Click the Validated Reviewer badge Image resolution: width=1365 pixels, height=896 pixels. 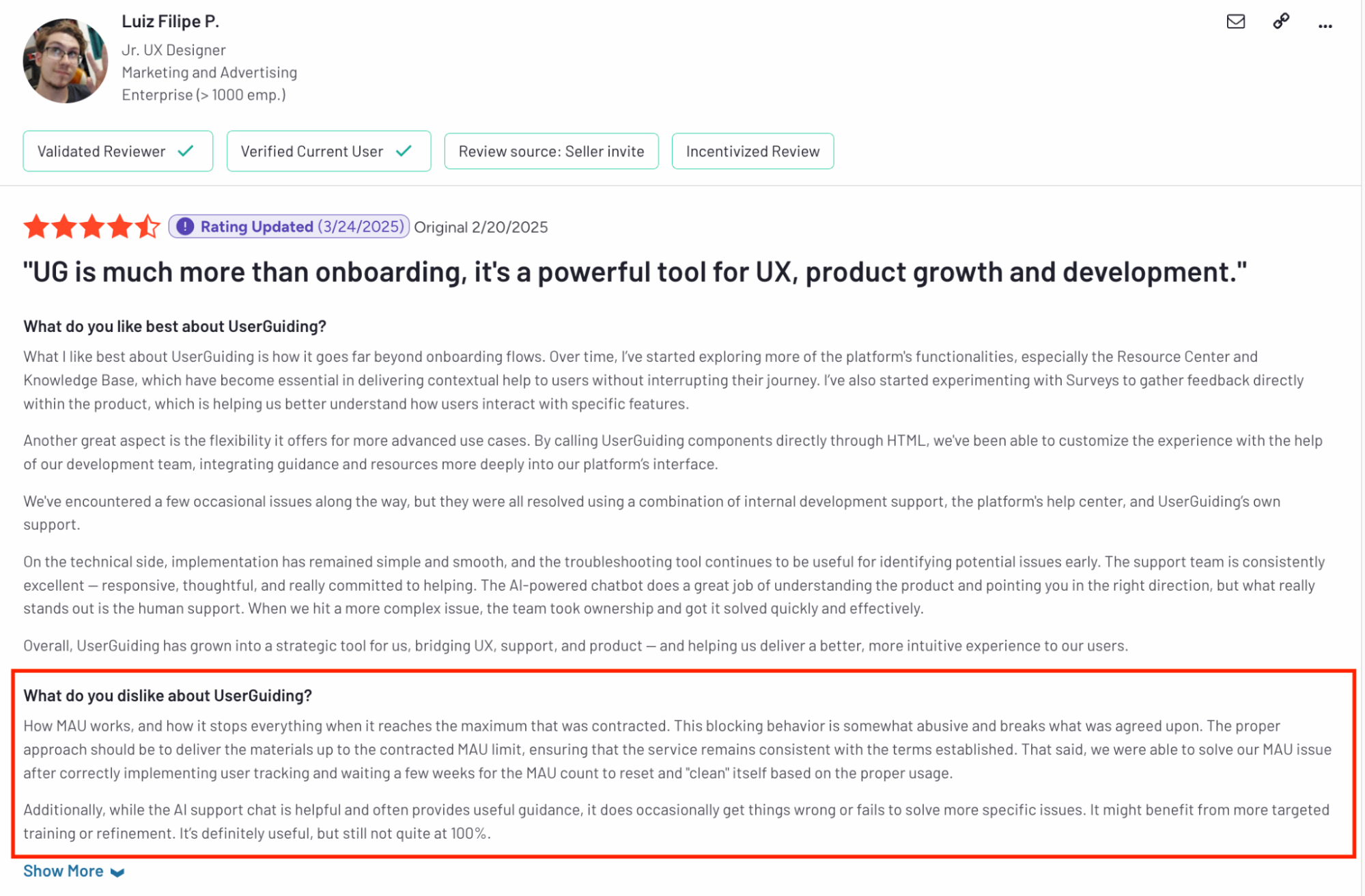pos(117,151)
